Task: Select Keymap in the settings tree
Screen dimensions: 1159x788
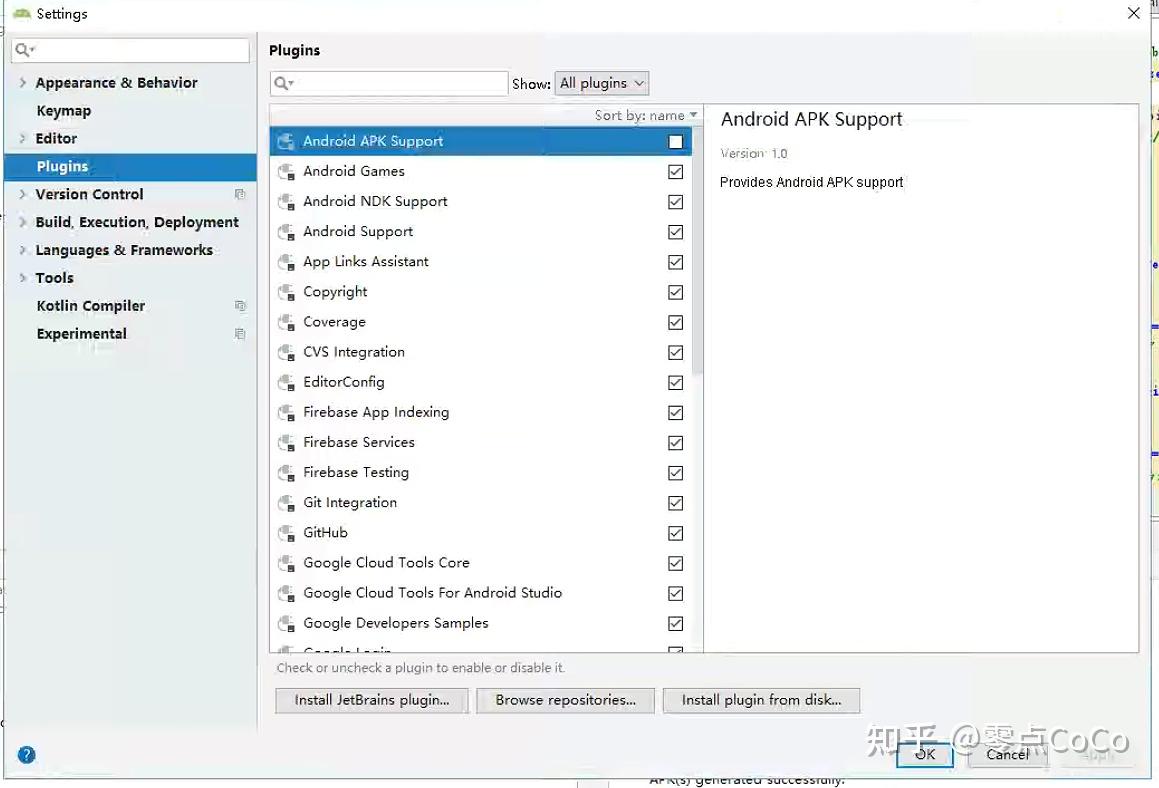Action: (x=64, y=111)
